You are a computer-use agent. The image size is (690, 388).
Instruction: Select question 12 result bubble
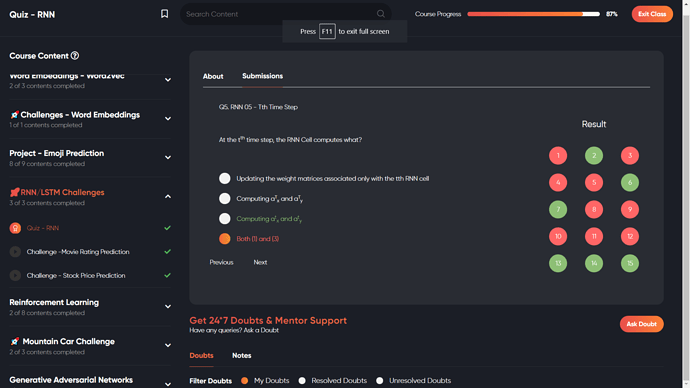(x=630, y=236)
